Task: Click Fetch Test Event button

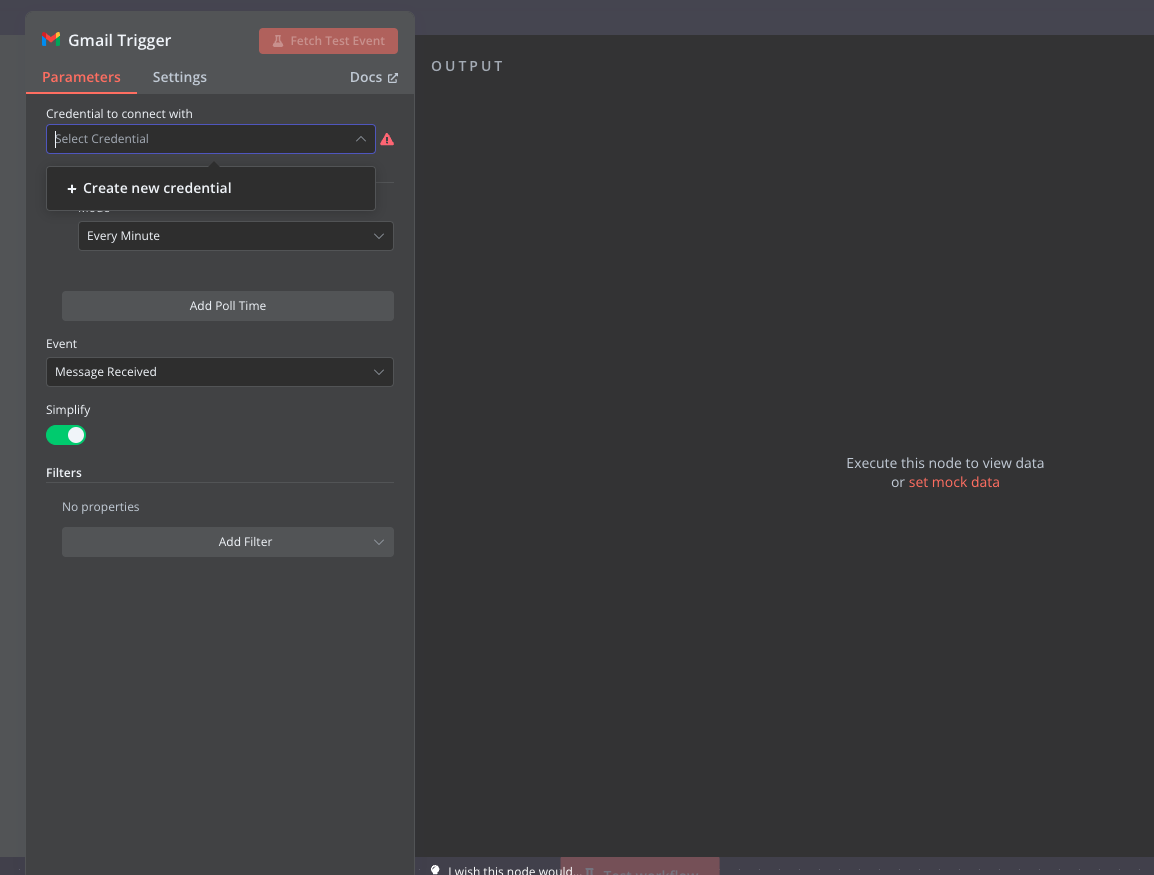Action: pyautogui.click(x=328, y=41)
